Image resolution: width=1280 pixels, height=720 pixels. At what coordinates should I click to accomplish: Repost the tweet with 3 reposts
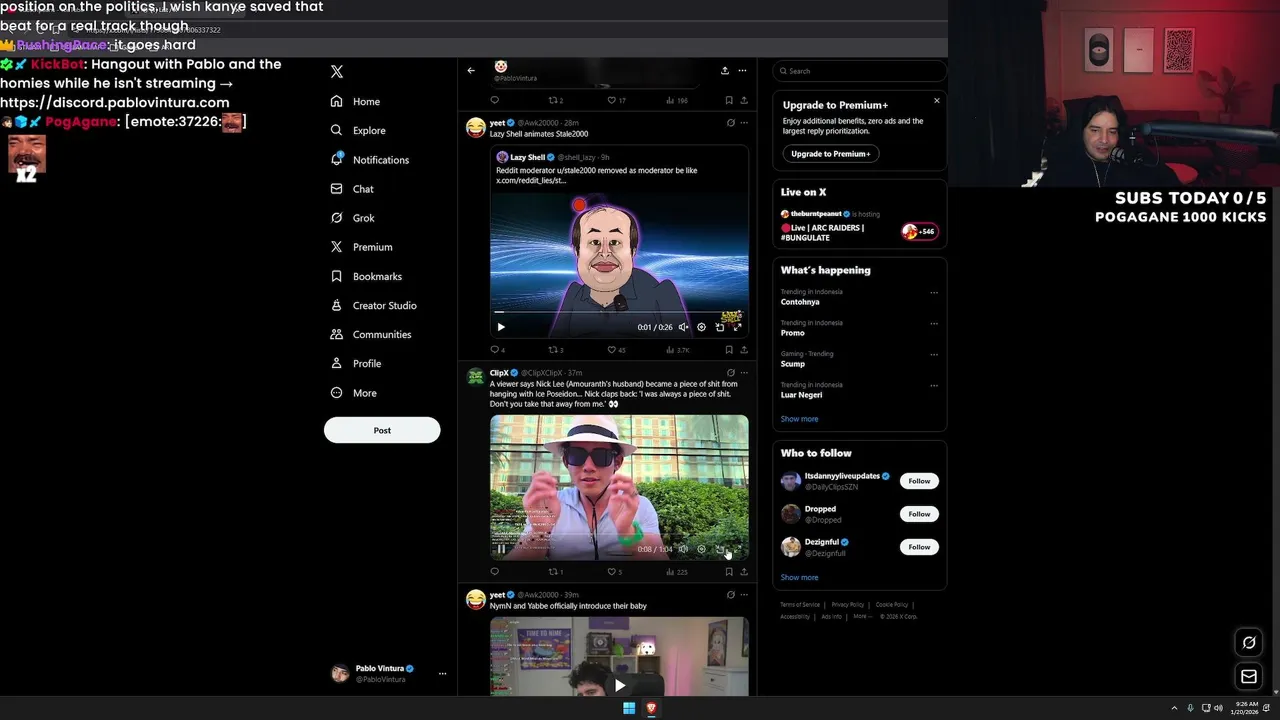tap(555, 350)
